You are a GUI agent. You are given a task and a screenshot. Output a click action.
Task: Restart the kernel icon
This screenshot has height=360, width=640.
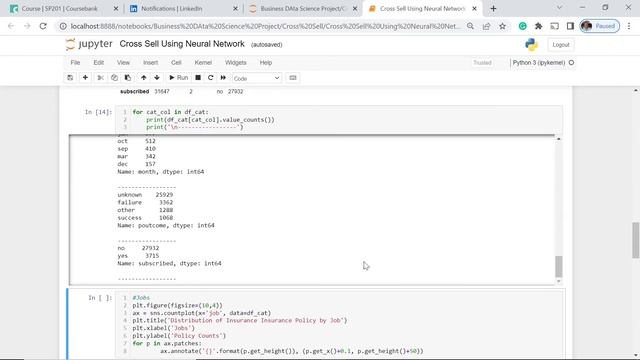pos(211,78)
